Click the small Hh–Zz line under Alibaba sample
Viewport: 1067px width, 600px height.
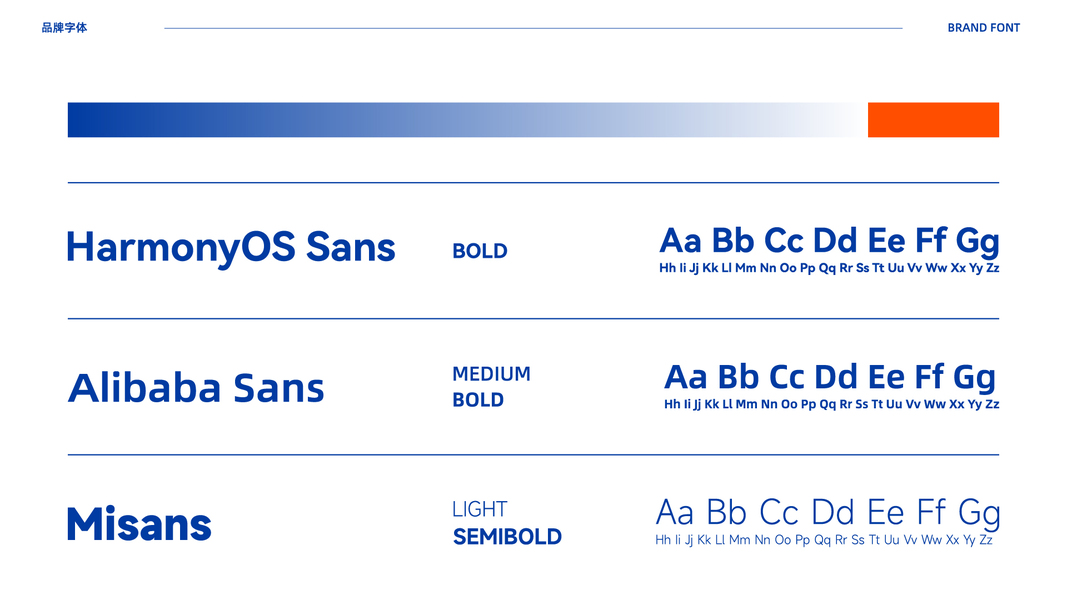[x=831, y=404]
